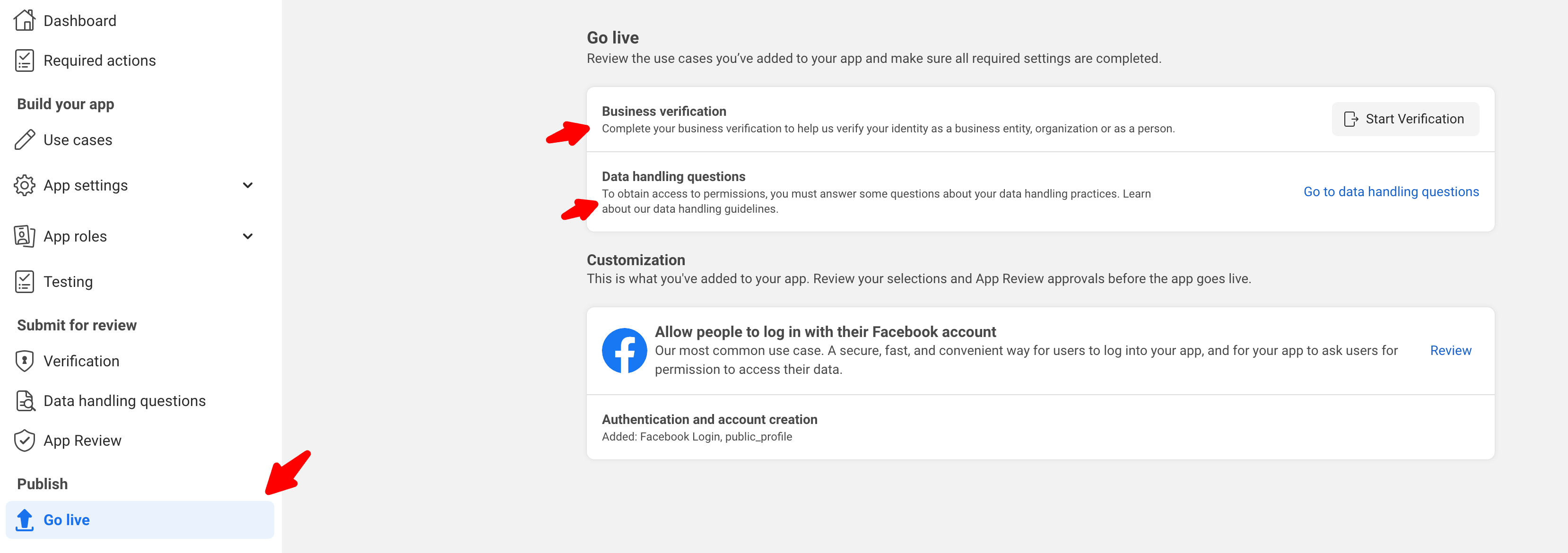Click the Dashboard house icon
Viewport: 1568px width, 553px height.
[x=24, y=21]
